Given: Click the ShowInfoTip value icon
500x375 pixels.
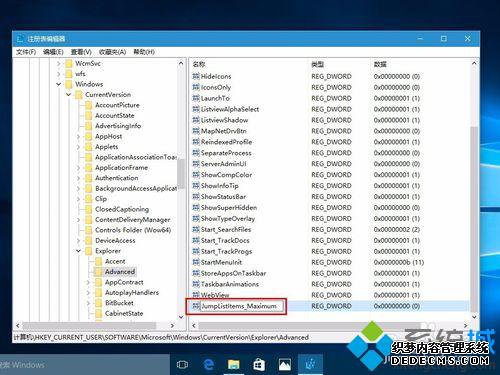Looking at the screenshot, I should [196, 186].
